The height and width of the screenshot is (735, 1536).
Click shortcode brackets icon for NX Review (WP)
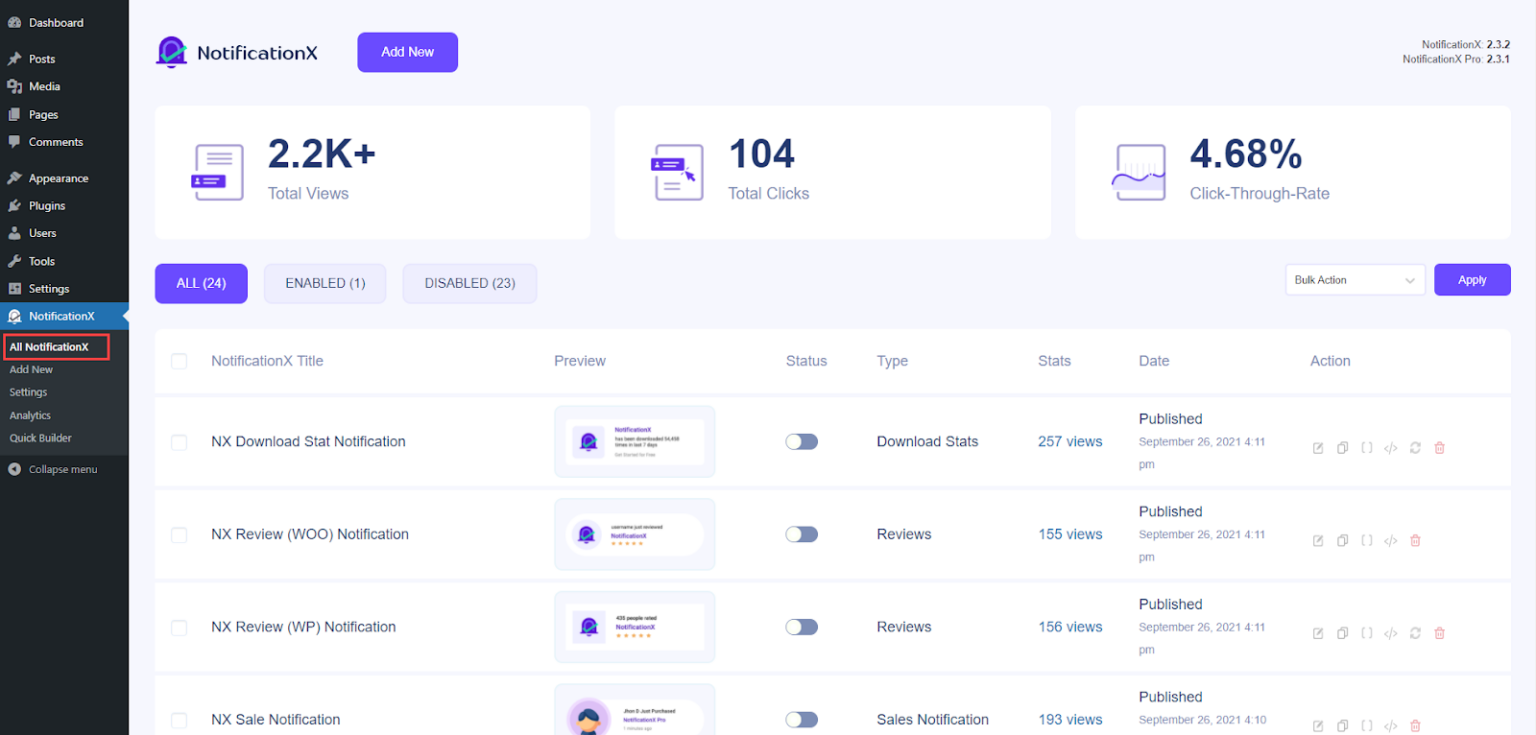(x=1366, y=632)
